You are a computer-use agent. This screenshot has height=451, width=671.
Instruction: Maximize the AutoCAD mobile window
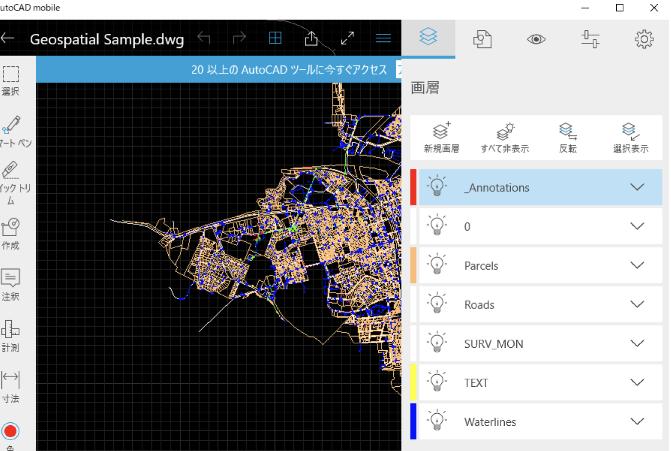[x=619, y=8]
